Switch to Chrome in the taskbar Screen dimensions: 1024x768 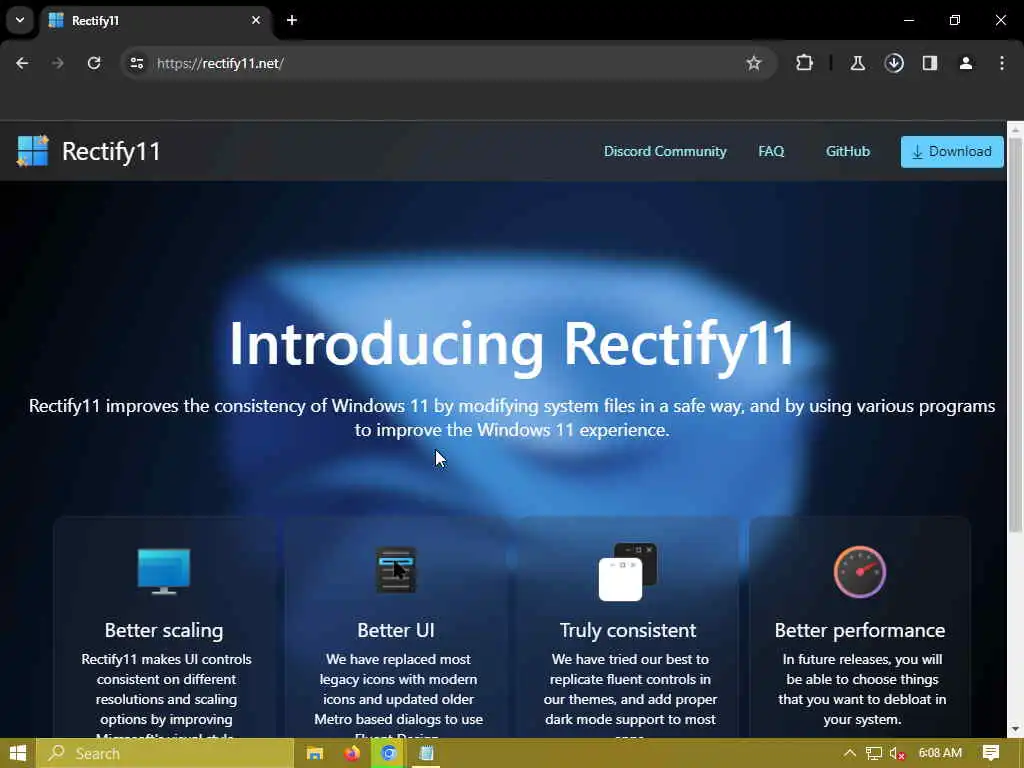point(389,753)
